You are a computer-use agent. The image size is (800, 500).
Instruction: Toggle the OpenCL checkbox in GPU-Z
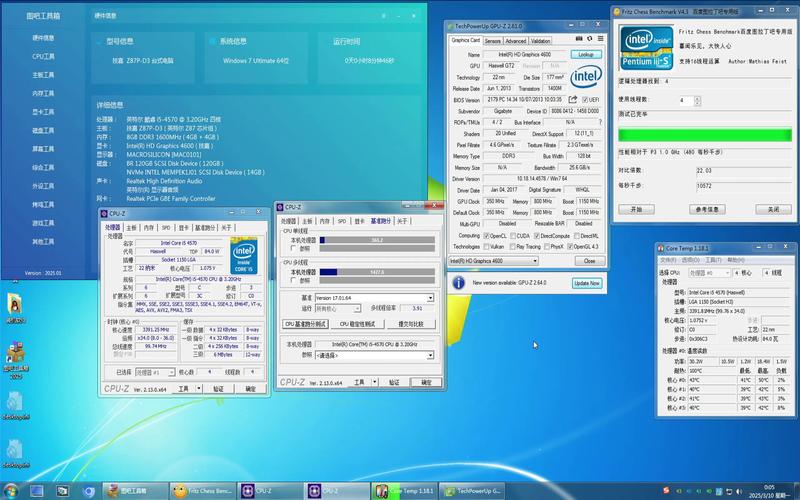click(x=486, y=235)
